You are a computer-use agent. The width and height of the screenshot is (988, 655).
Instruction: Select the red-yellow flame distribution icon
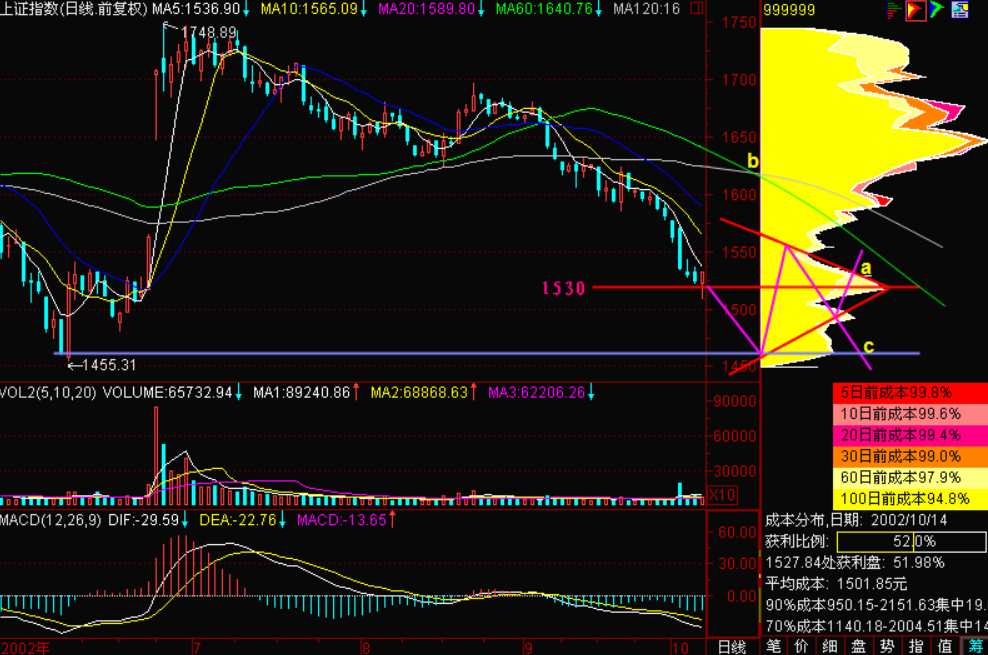coord(913,10)
